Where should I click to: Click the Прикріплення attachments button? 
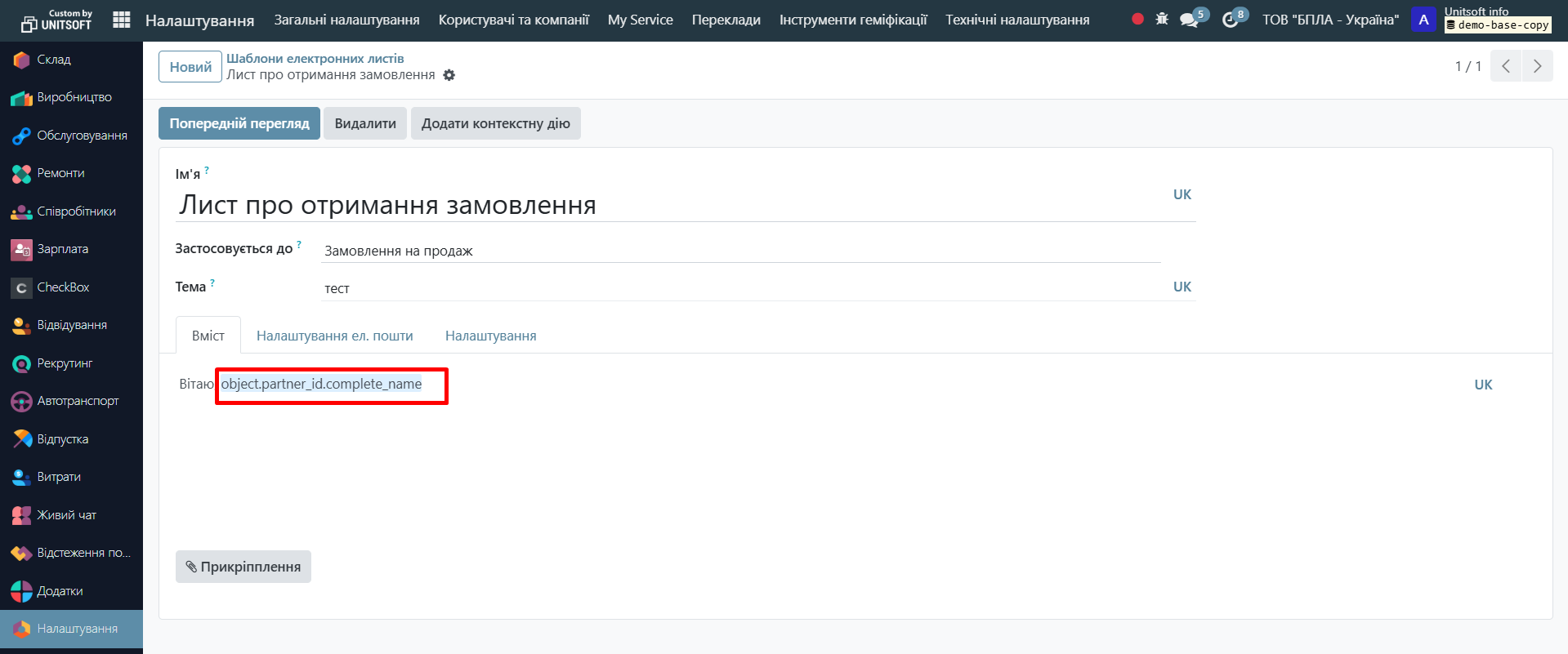tap(243, 567)
